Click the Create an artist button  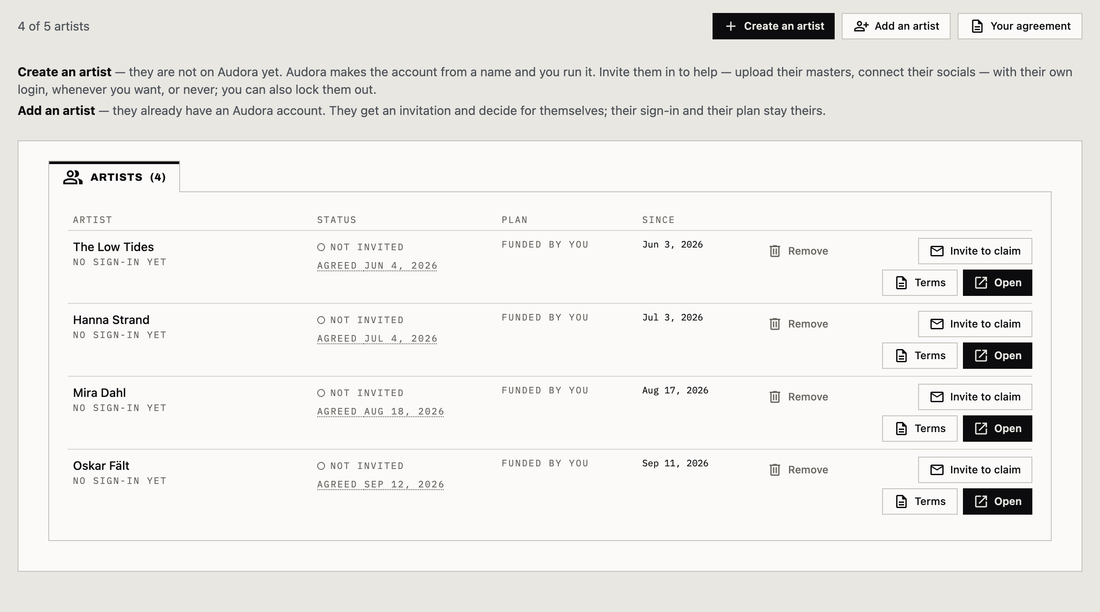point(773,26)
